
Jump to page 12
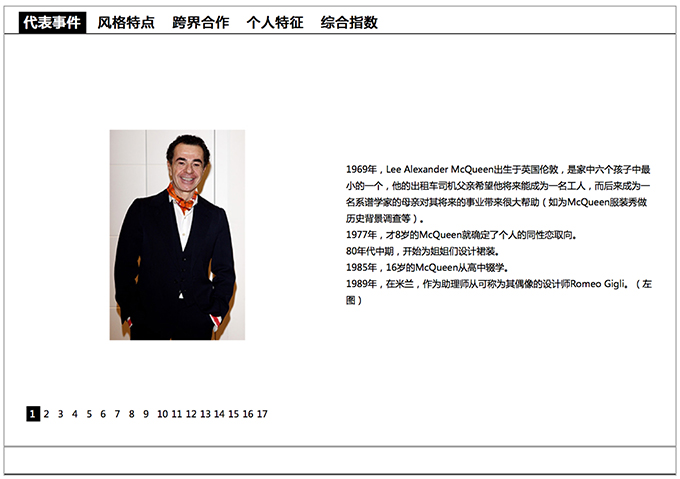[191, 414]
